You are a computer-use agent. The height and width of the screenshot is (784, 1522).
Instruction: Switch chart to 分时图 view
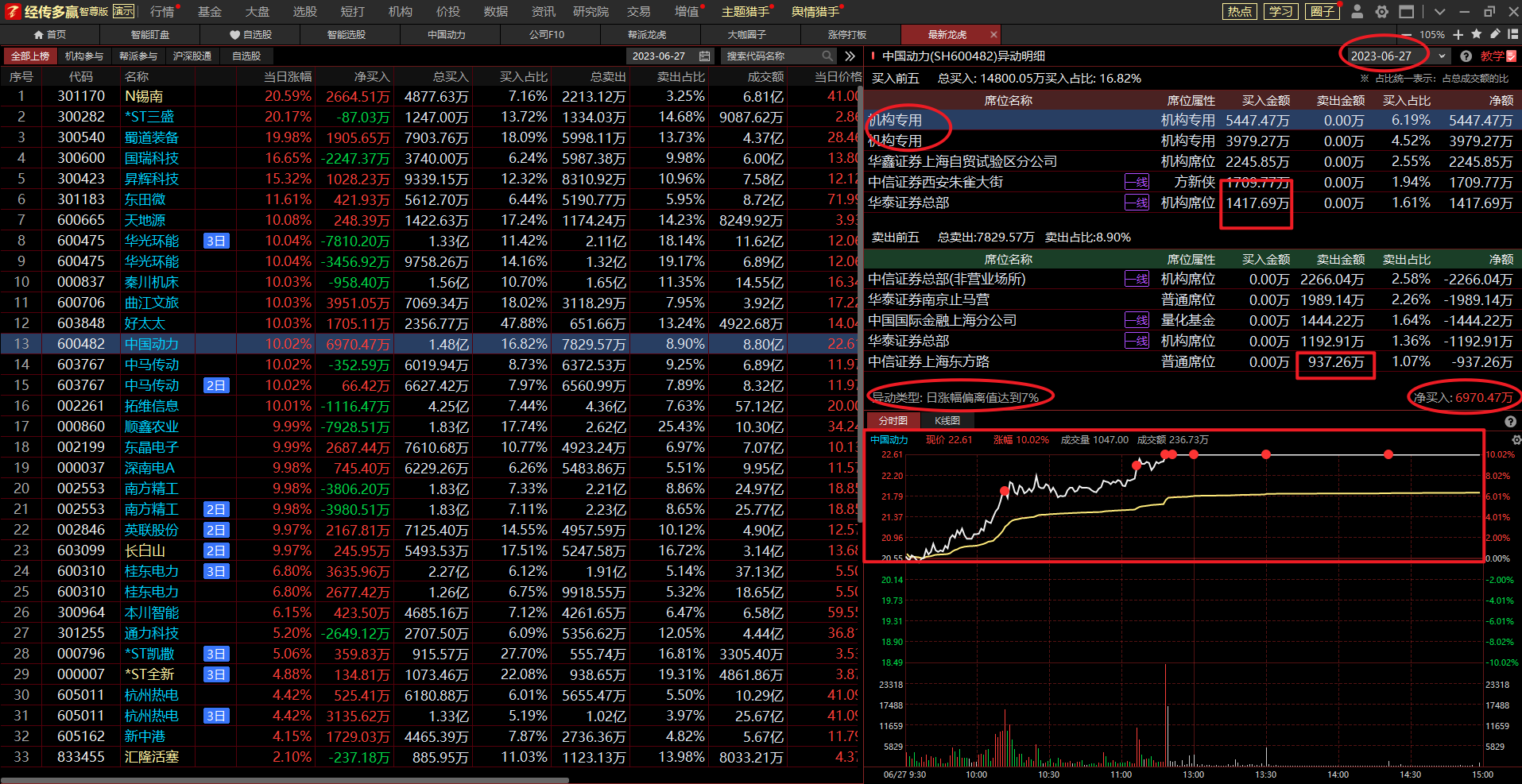coord(893,420)
